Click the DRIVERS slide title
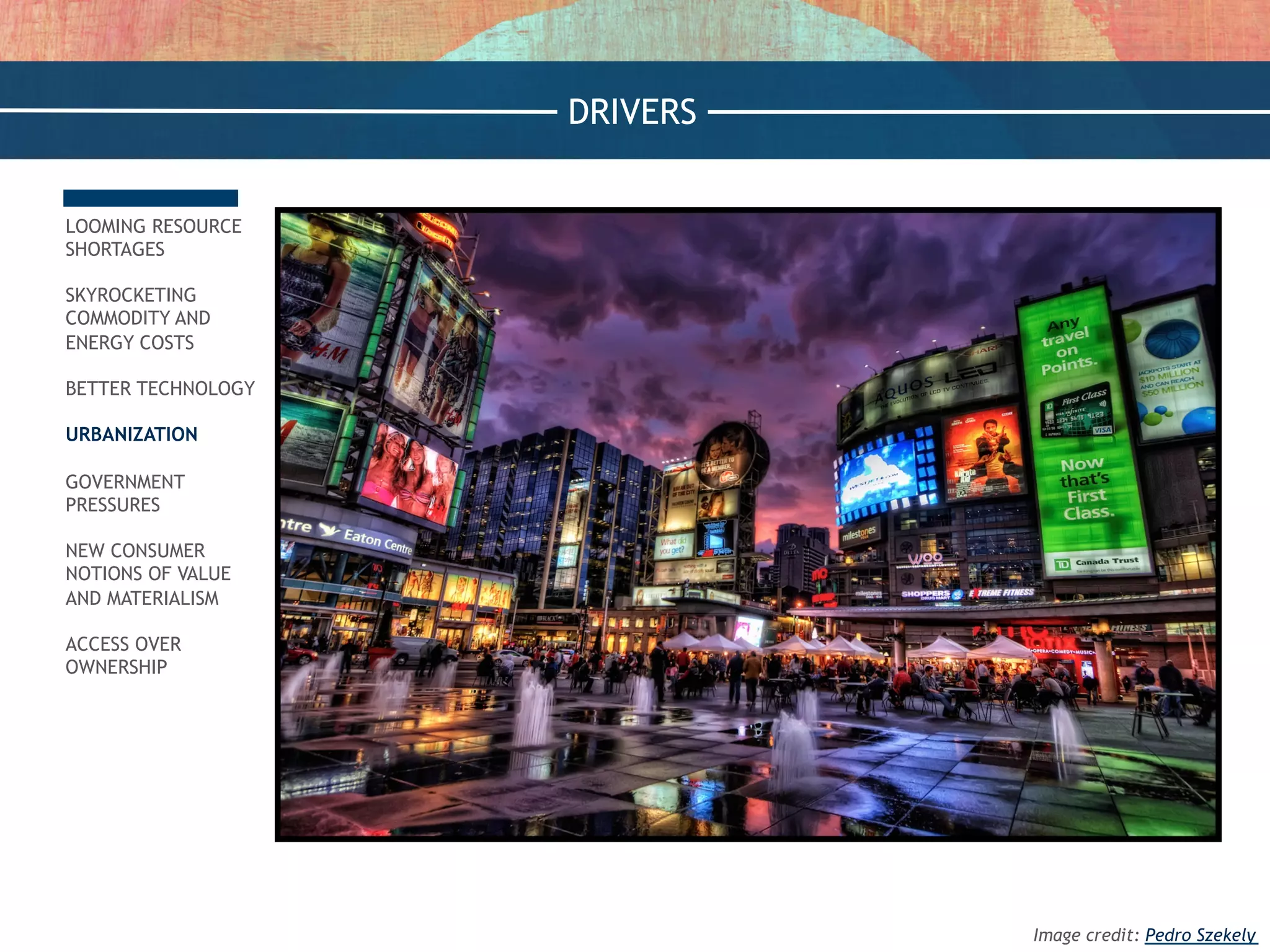Screen dimensions: 1270x952 [x=632, y=112]
